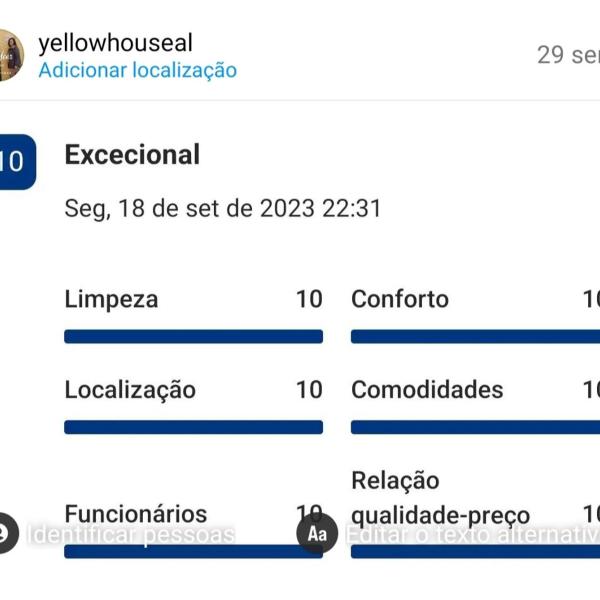
Task: Click the Localização category label
Action: tap(130, 389)
